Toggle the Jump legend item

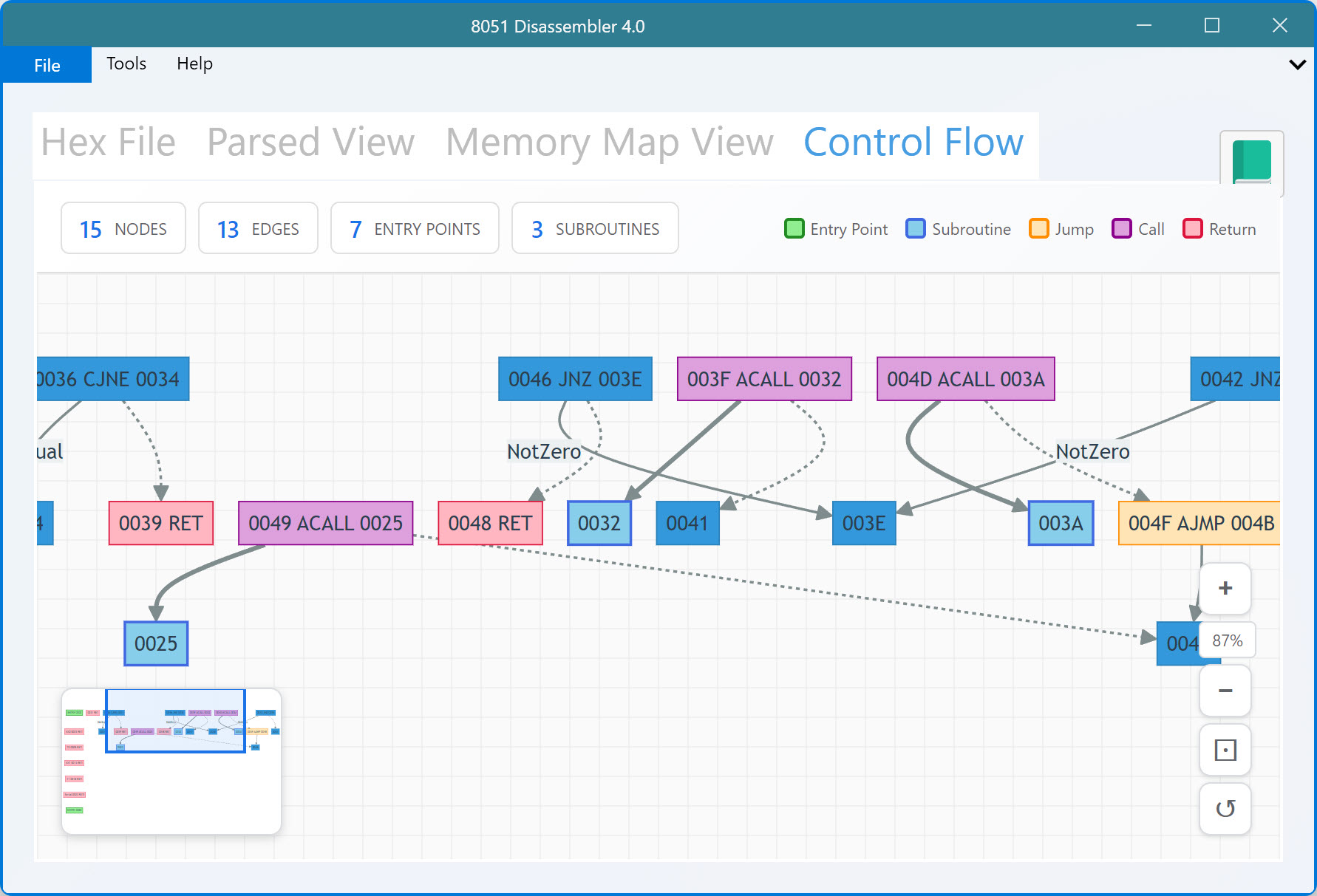1061,229
